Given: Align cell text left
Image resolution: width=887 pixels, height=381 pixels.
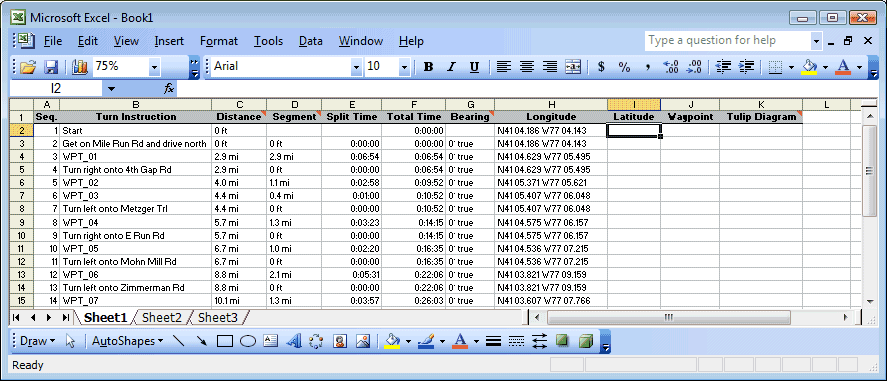Looking at the screenshot, I should tap(503, 67).
